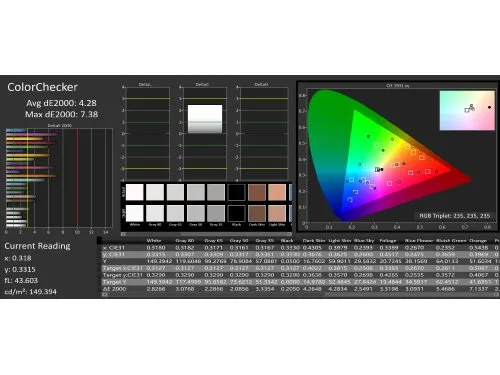The image size is (500, 375).
Task: Select the Gray 50 actual swatch
Action: click(196, 192)
